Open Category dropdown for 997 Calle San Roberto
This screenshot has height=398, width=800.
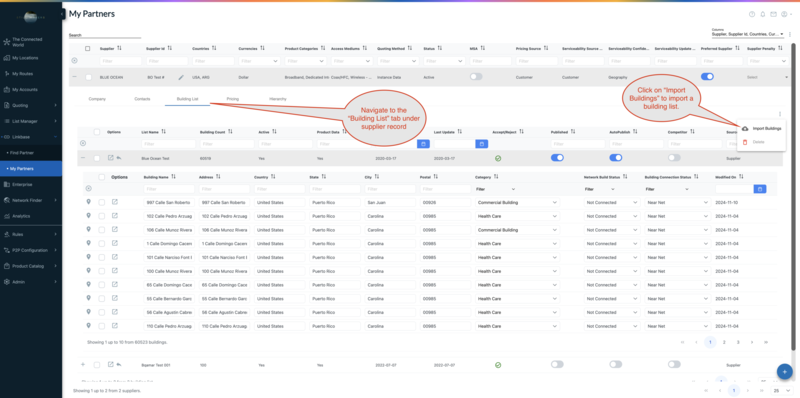pos(517,203)
